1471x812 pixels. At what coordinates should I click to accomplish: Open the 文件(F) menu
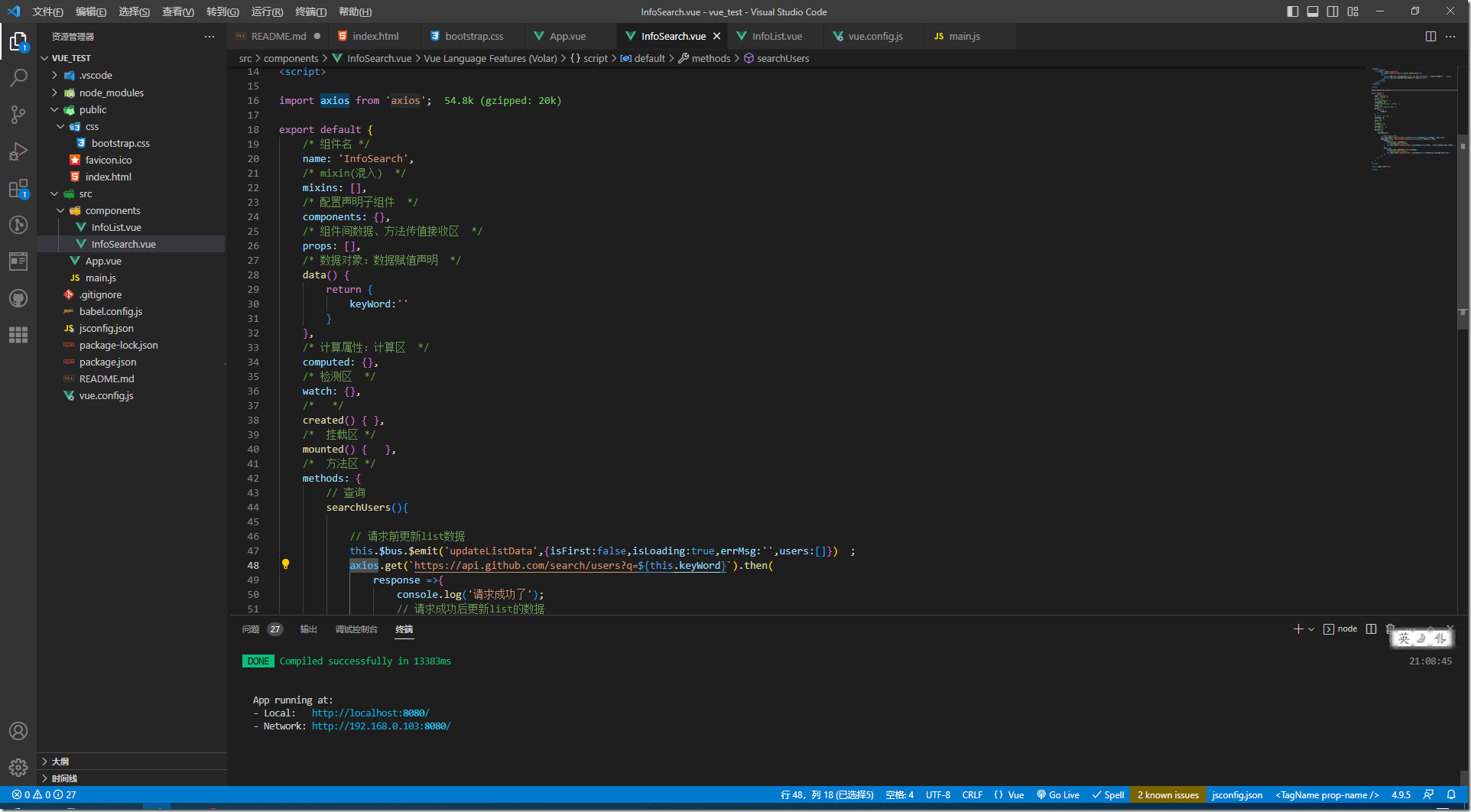click(47, 11)
